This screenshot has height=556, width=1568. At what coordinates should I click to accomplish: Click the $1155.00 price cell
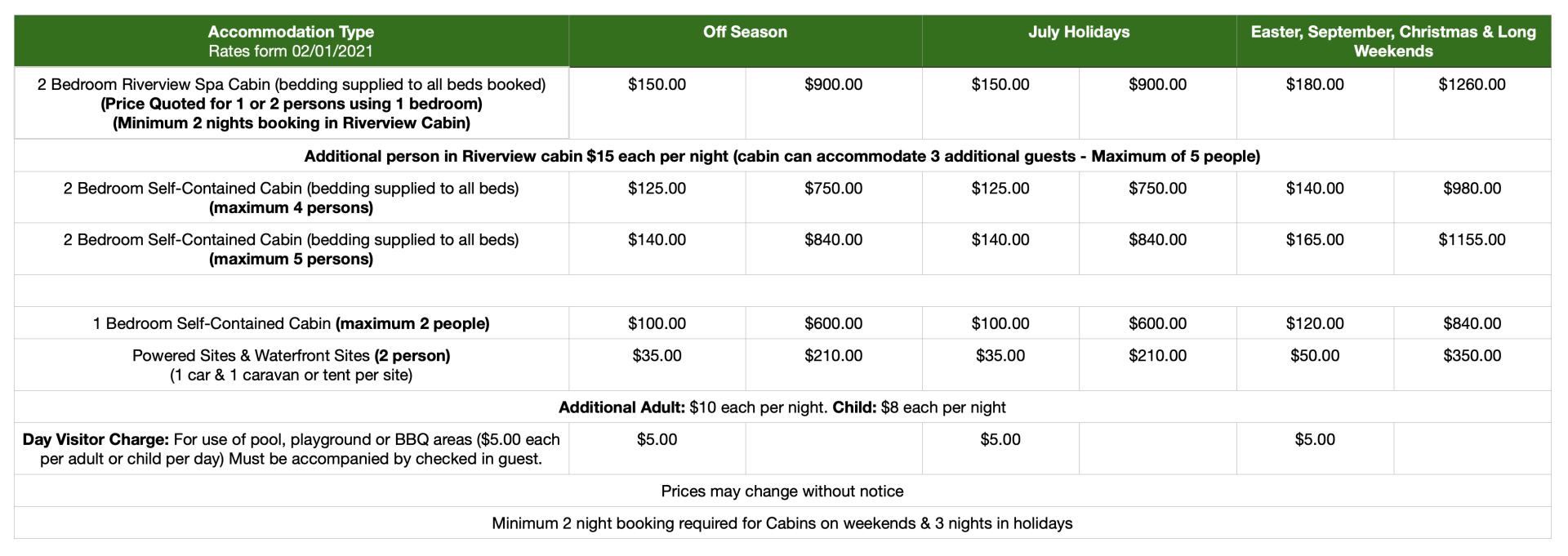coord(1471,240)
